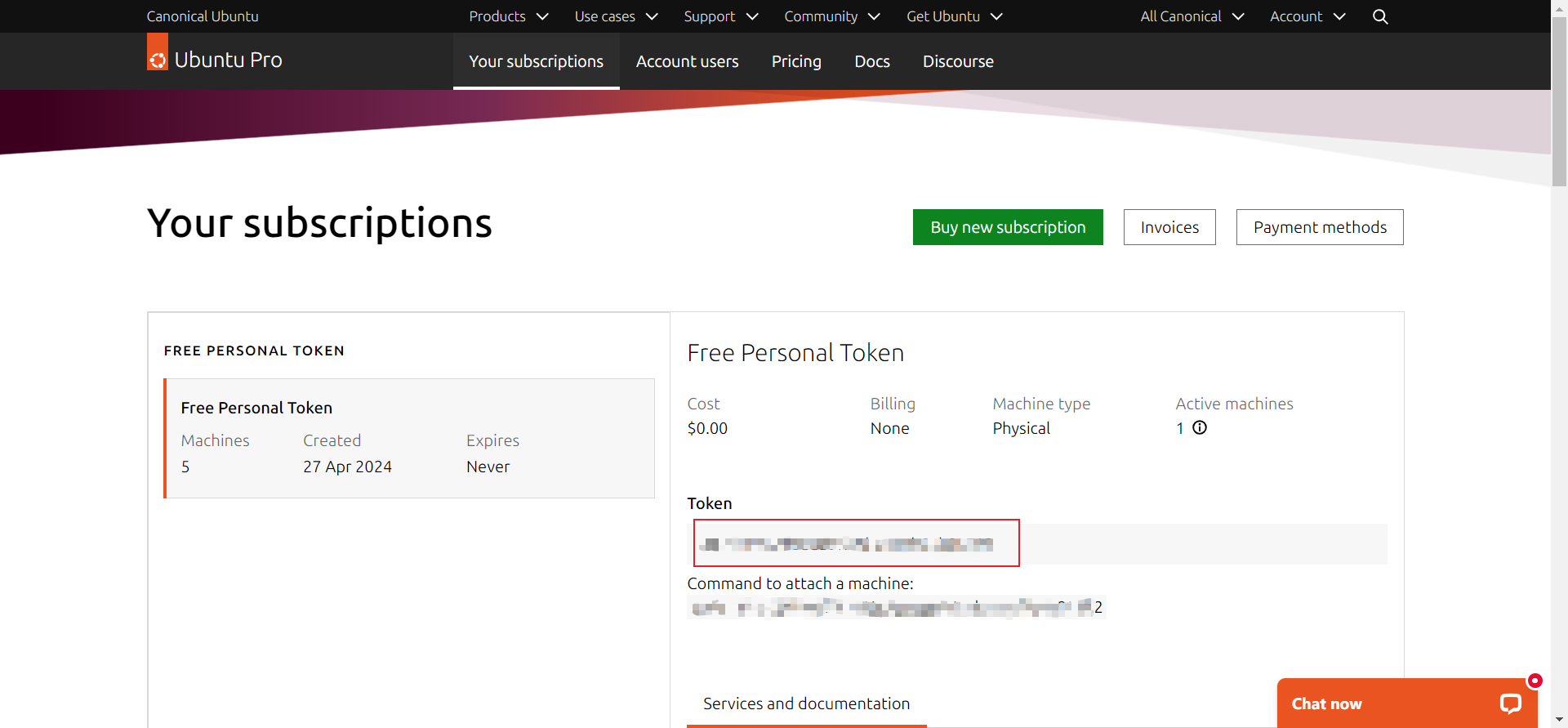Click the Token value field
Viewport: 1568px width, 728px height.
[x=856, y=543]
